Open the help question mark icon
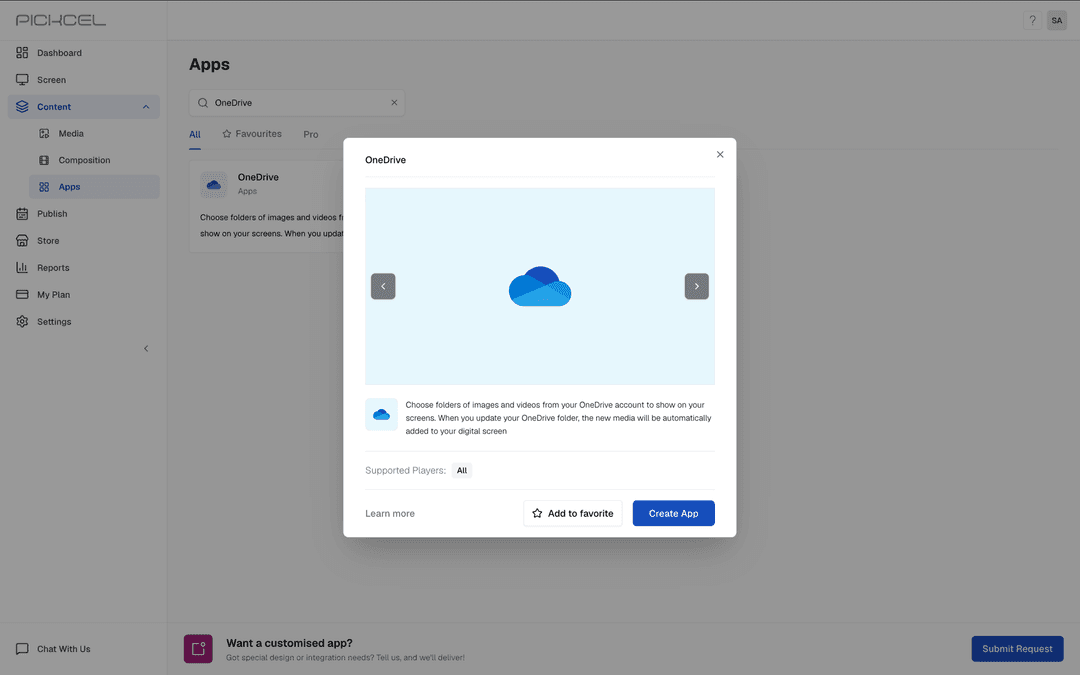The image size is (1080, 675). point(1032,20)
